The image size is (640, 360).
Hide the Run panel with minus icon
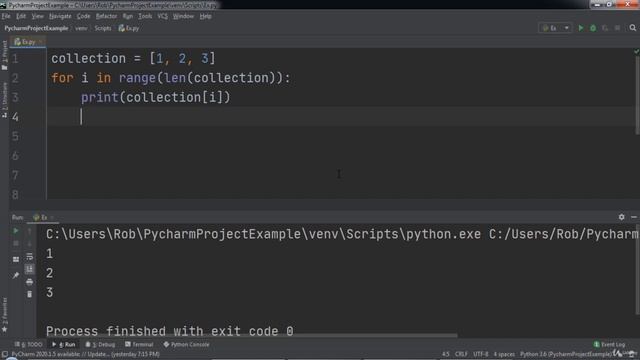click(633, 217)
